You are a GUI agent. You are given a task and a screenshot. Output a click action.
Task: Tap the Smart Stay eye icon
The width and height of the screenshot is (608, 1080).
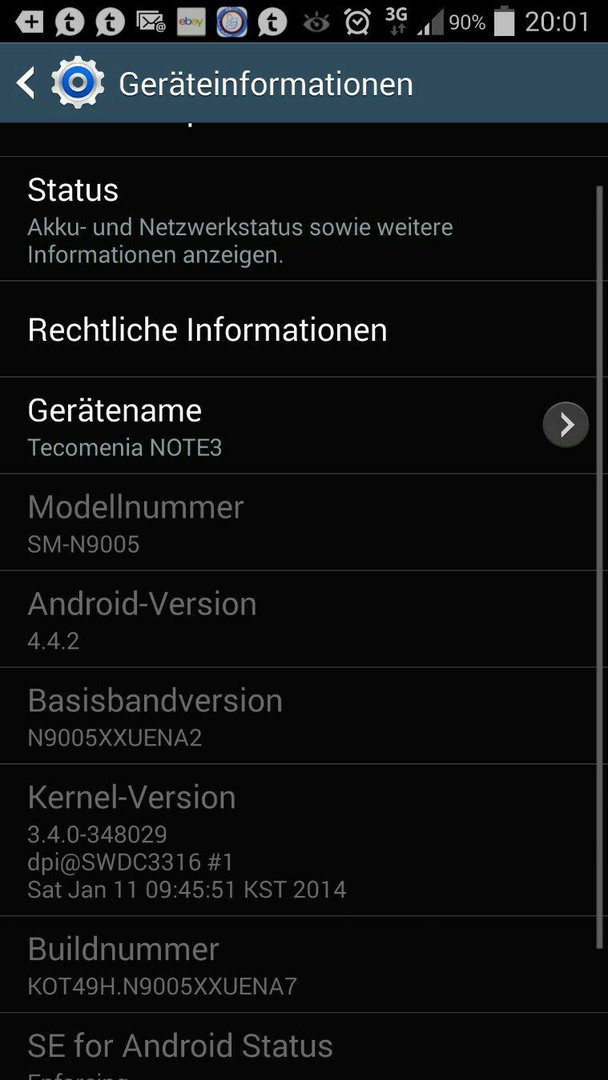click(317, 23)
